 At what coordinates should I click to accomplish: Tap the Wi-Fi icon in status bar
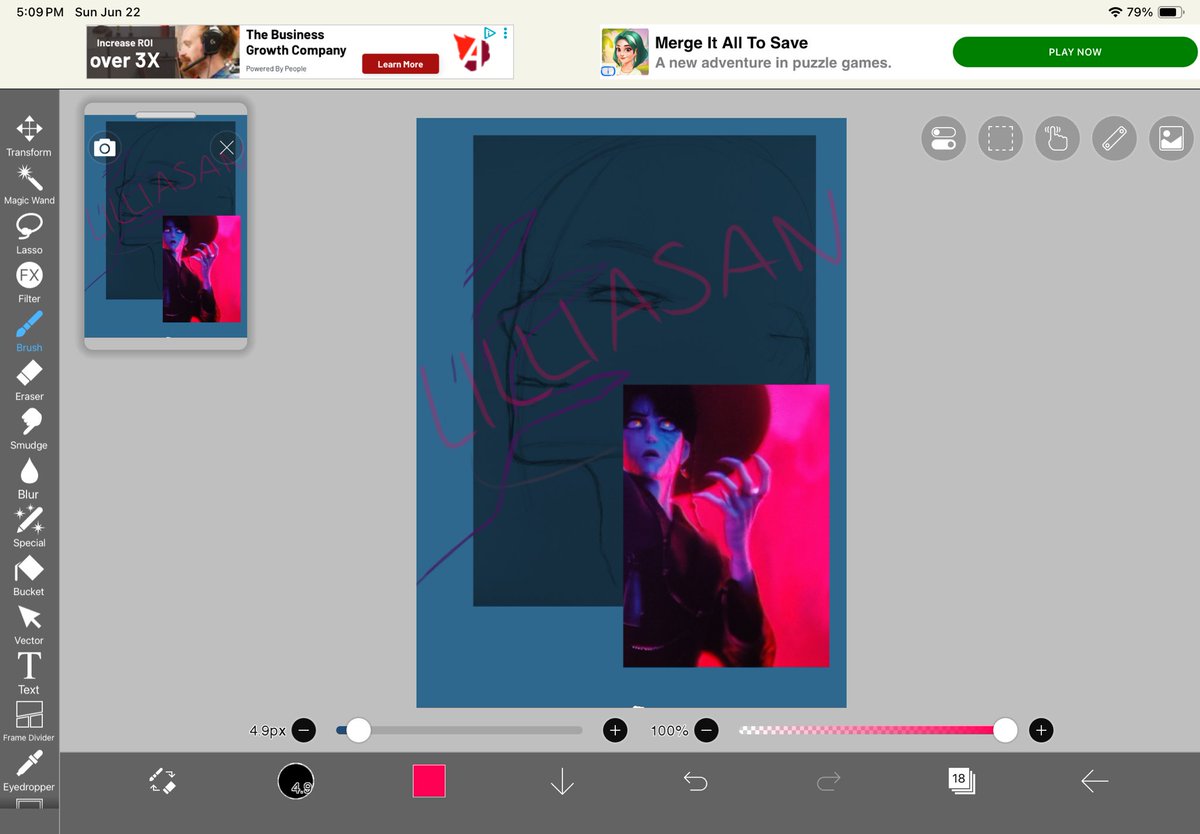[1115, 12]
